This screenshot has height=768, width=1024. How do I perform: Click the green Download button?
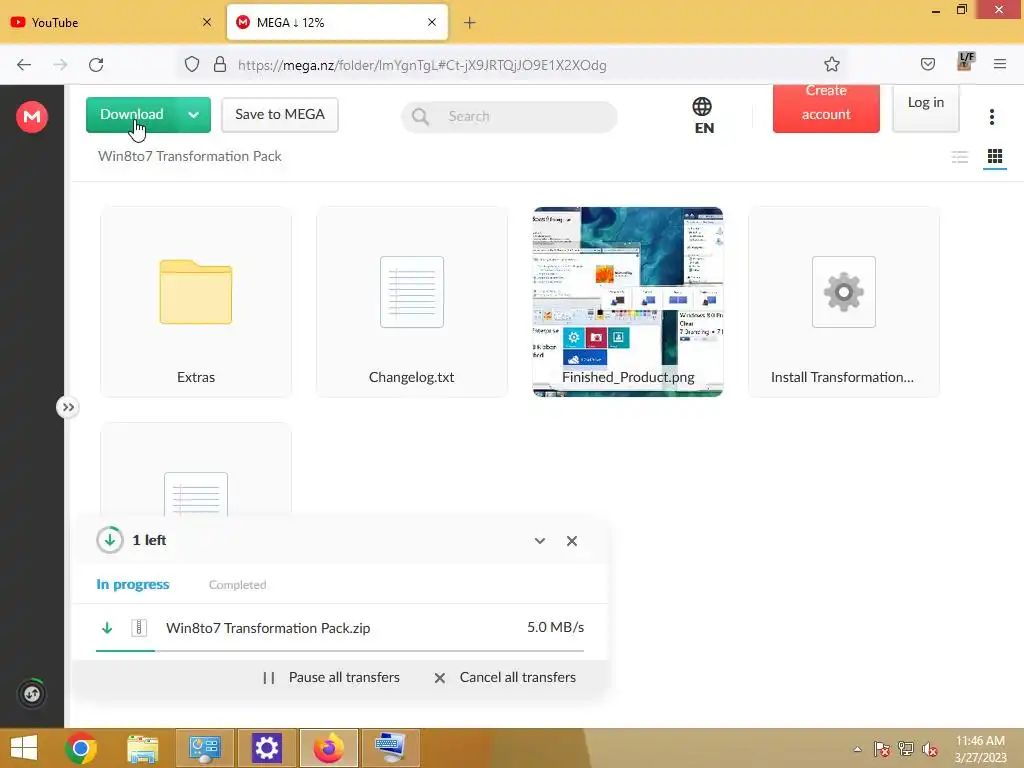pos(131,115)
